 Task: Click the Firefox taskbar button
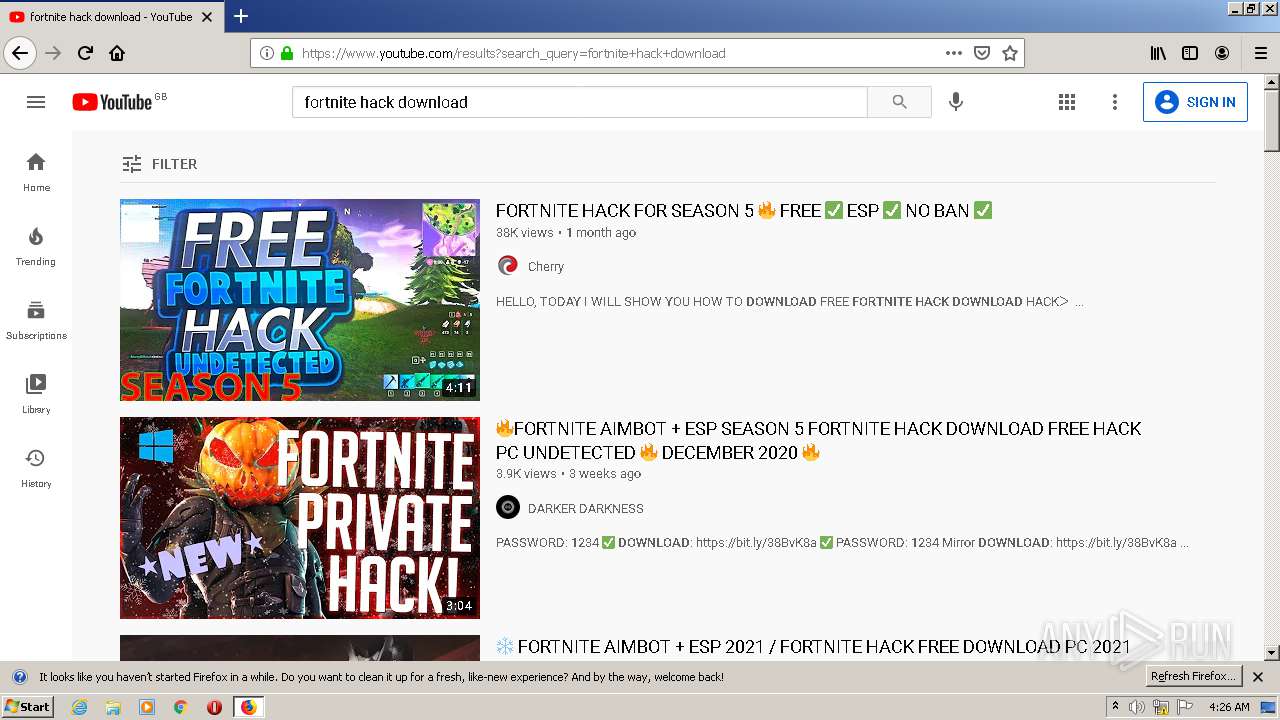tap(248, 707)
